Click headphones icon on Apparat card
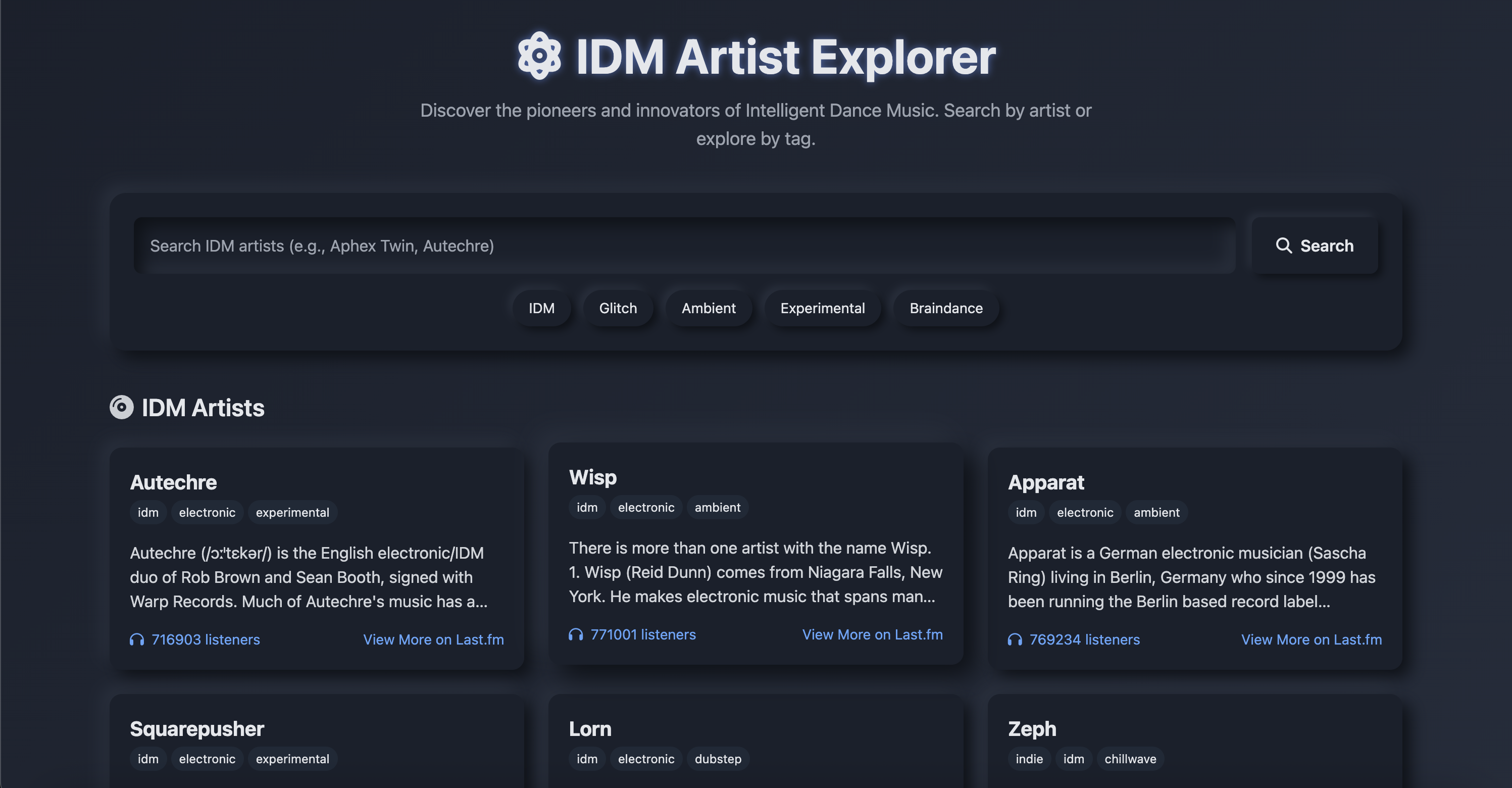 (1015, 639)
